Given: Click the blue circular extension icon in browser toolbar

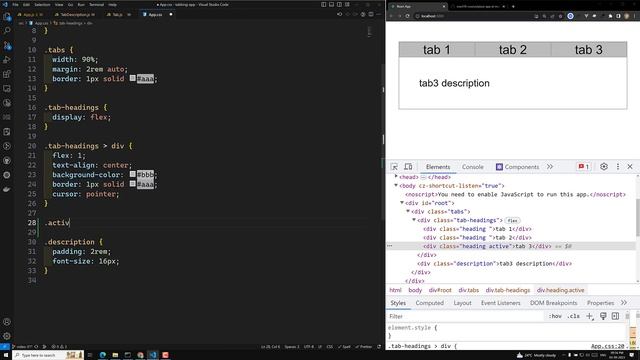Looking at the screenshot, I should (570, 16).
